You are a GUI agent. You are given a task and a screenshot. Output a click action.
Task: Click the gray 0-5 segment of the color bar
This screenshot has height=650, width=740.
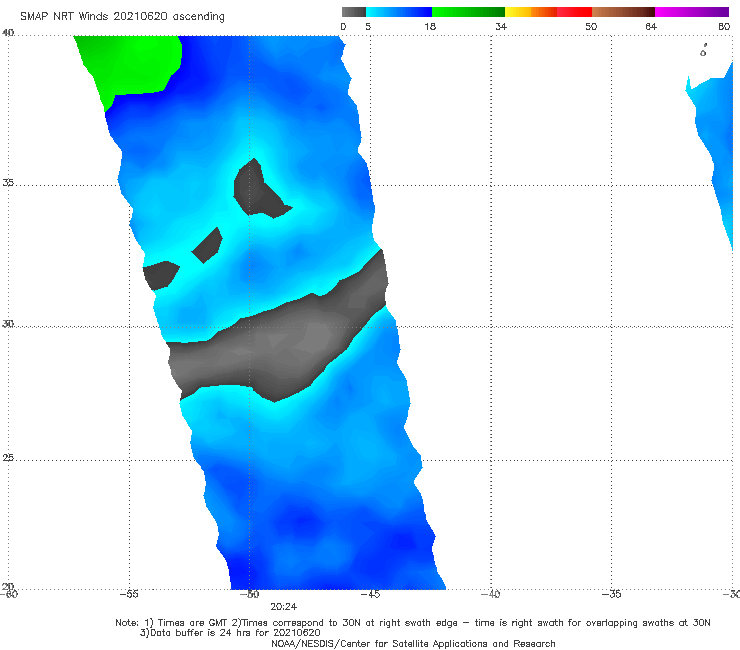pyautogui.click(x=354, y=12)
